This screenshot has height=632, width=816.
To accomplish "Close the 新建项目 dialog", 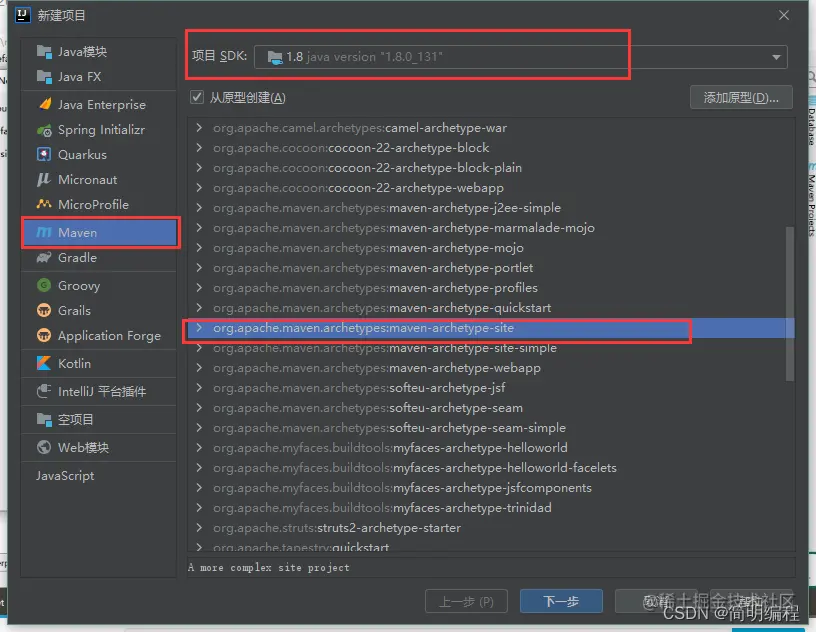I will tap(784, 15).
